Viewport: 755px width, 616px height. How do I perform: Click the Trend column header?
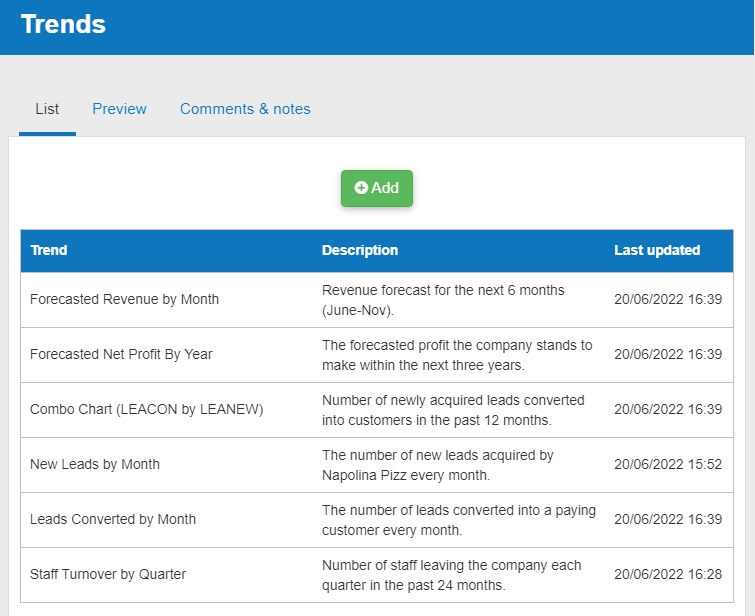(49, 250)
